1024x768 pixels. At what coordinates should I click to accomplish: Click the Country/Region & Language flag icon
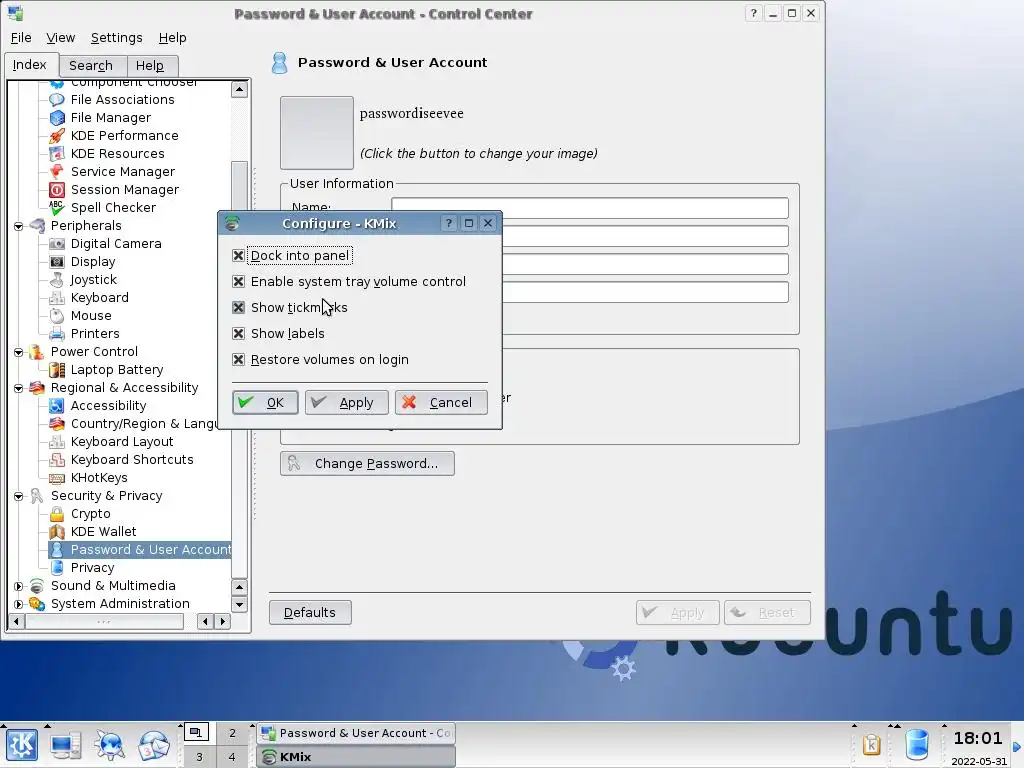(x=57, y=424)
